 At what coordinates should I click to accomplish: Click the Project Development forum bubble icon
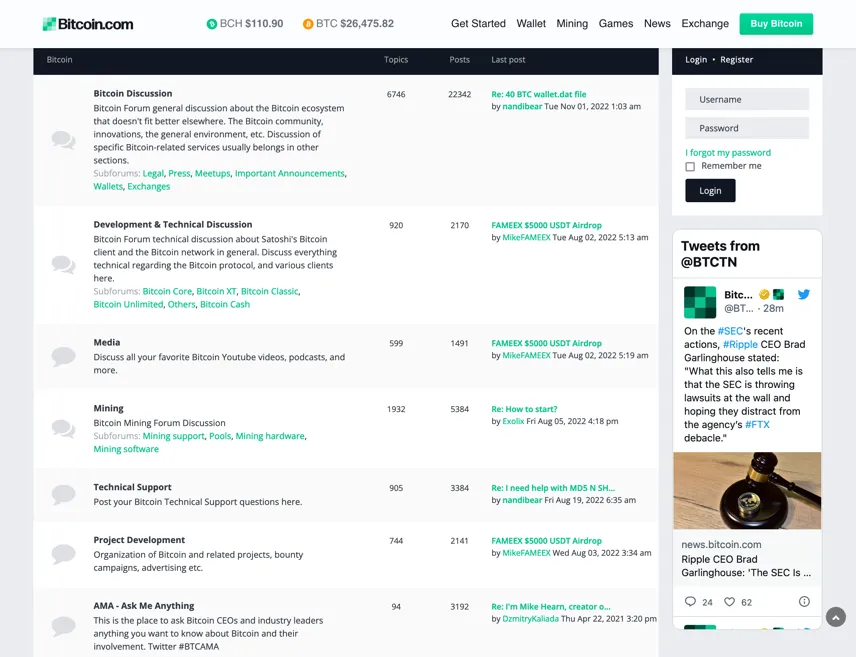click(x=63, y=554)
